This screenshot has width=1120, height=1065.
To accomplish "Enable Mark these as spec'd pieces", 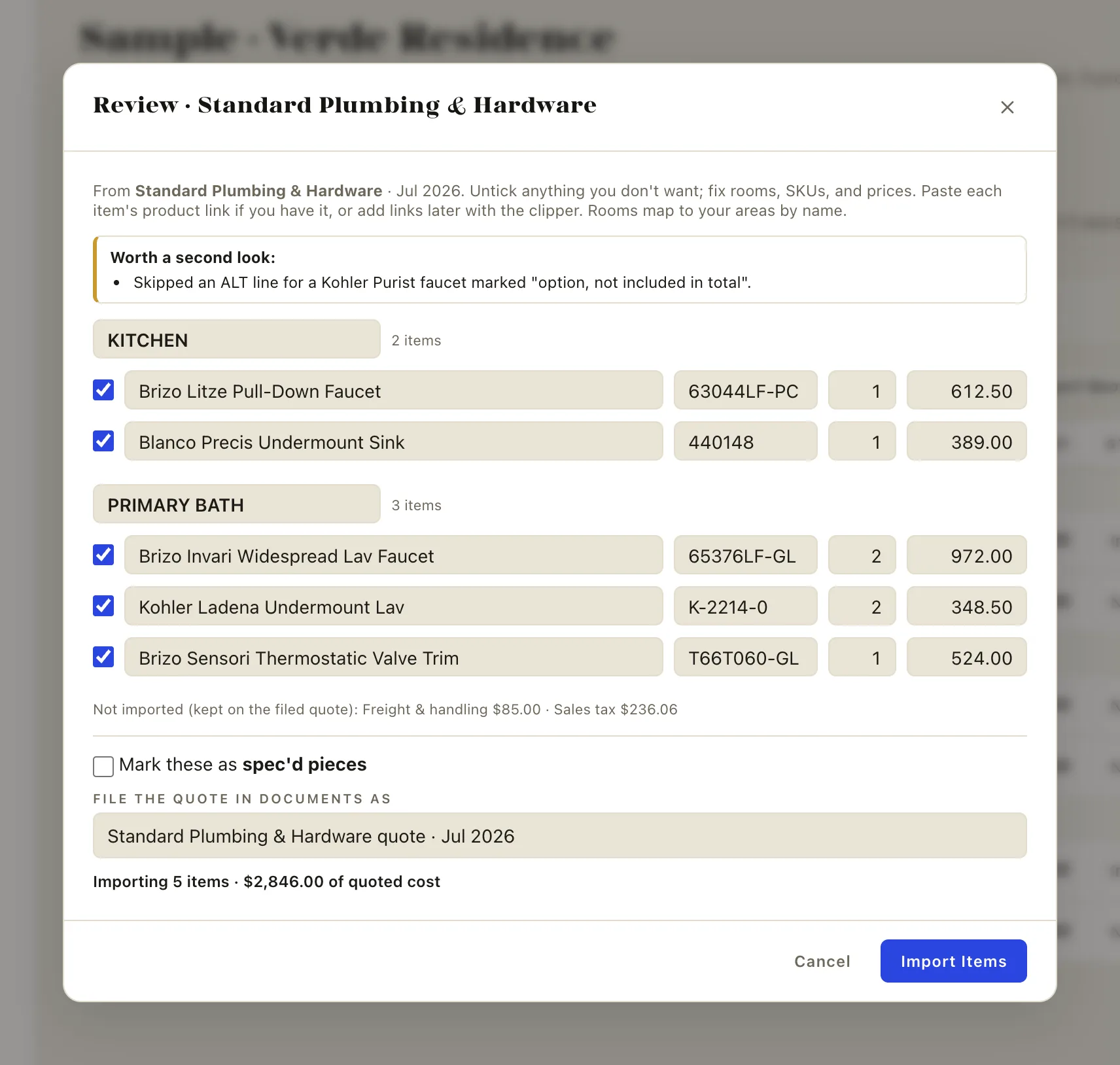I will [x=103, y=766].
